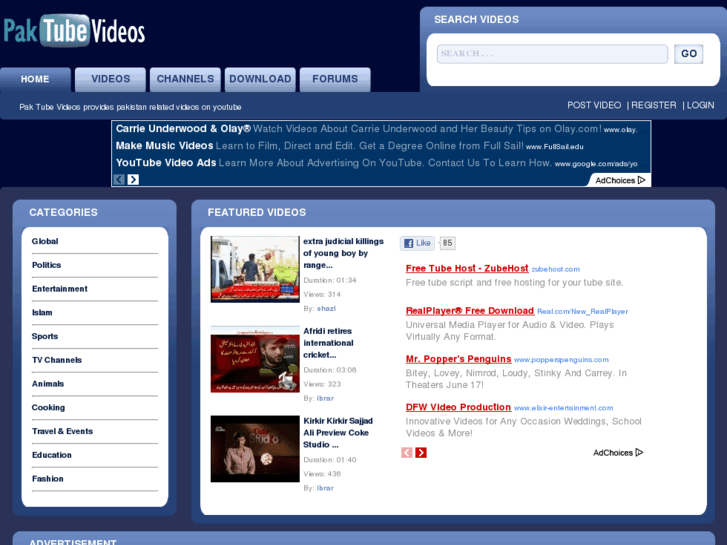This screenshot has height=545, width=727.
Task: Open the Entertainment category
Action: (x=60, y=289)
